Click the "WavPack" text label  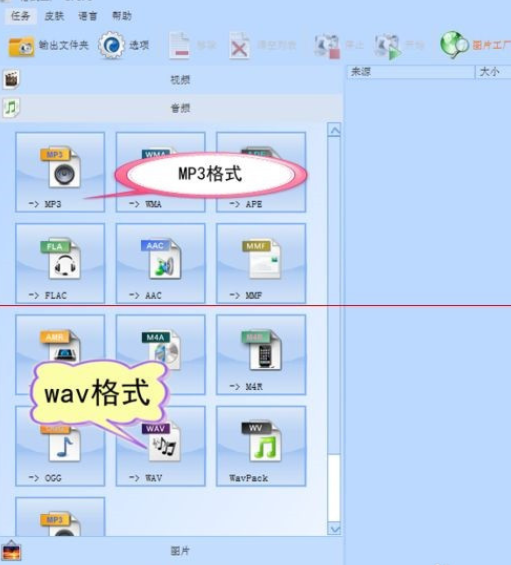pyautogui.click(x=249, y=478)
